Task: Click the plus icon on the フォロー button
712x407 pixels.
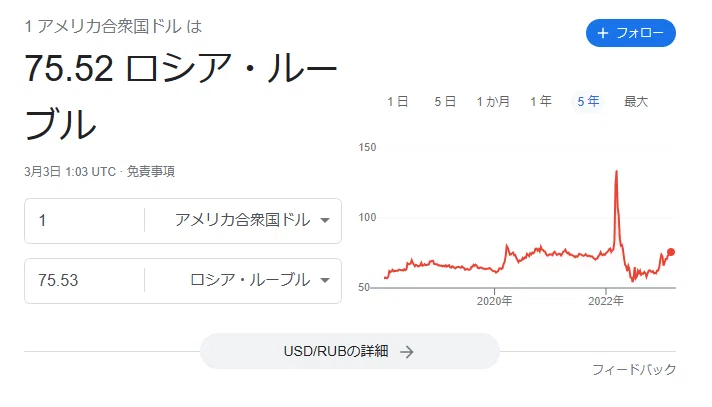Action: (603, 33)
